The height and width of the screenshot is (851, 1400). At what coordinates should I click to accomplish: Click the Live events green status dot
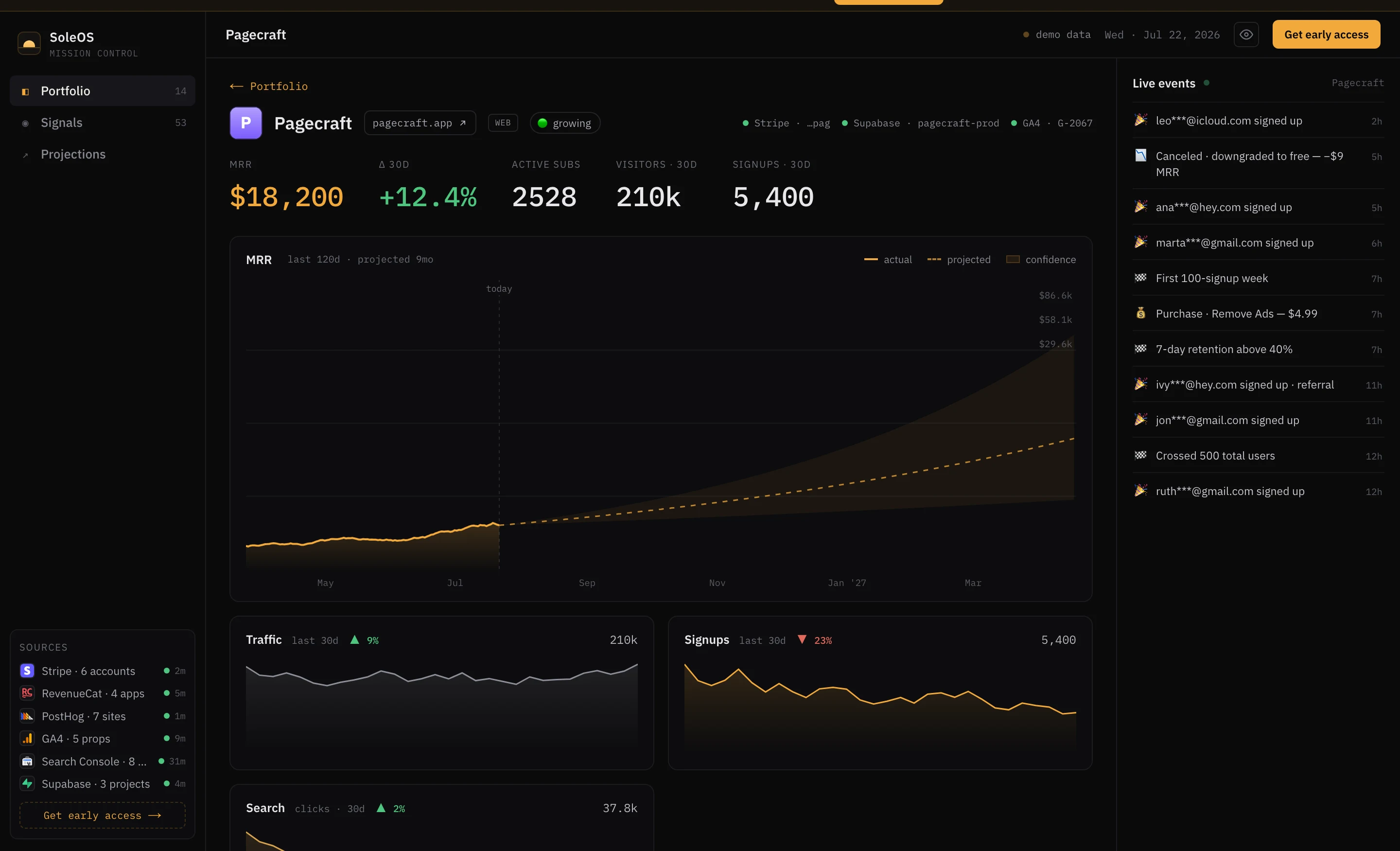1206,83
